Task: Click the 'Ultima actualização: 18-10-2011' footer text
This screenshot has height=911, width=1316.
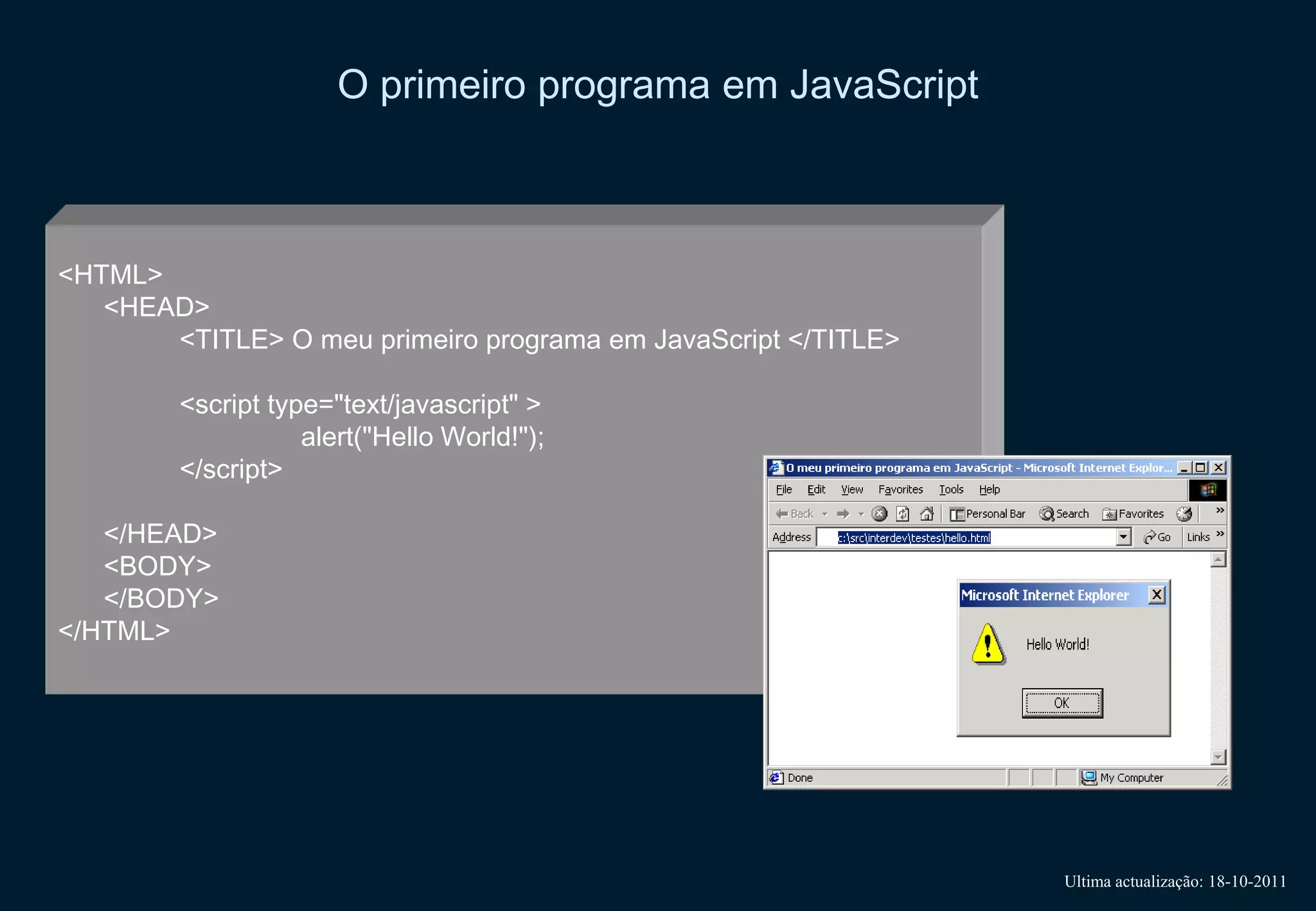Action: (x=1175, y=881)
